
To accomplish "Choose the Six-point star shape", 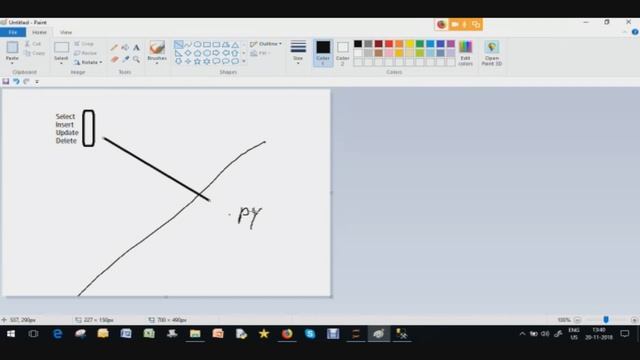I will click(x=207, y=62).
